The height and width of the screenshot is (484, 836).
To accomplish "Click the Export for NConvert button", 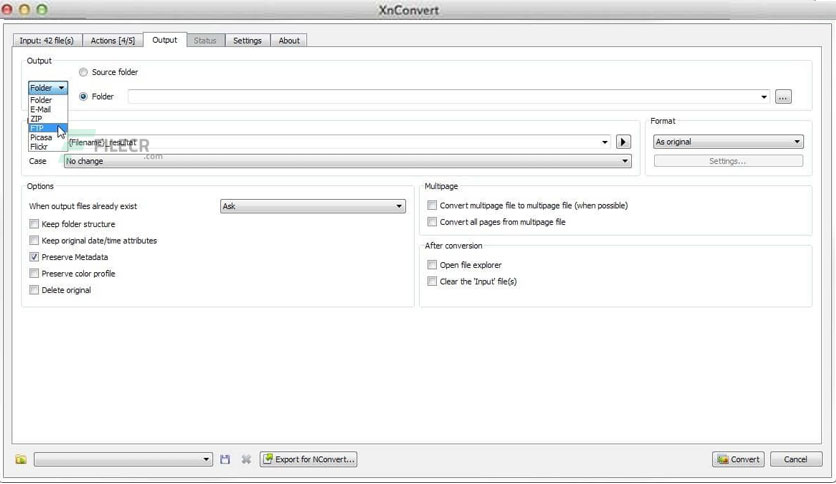I will click(309, 459).
